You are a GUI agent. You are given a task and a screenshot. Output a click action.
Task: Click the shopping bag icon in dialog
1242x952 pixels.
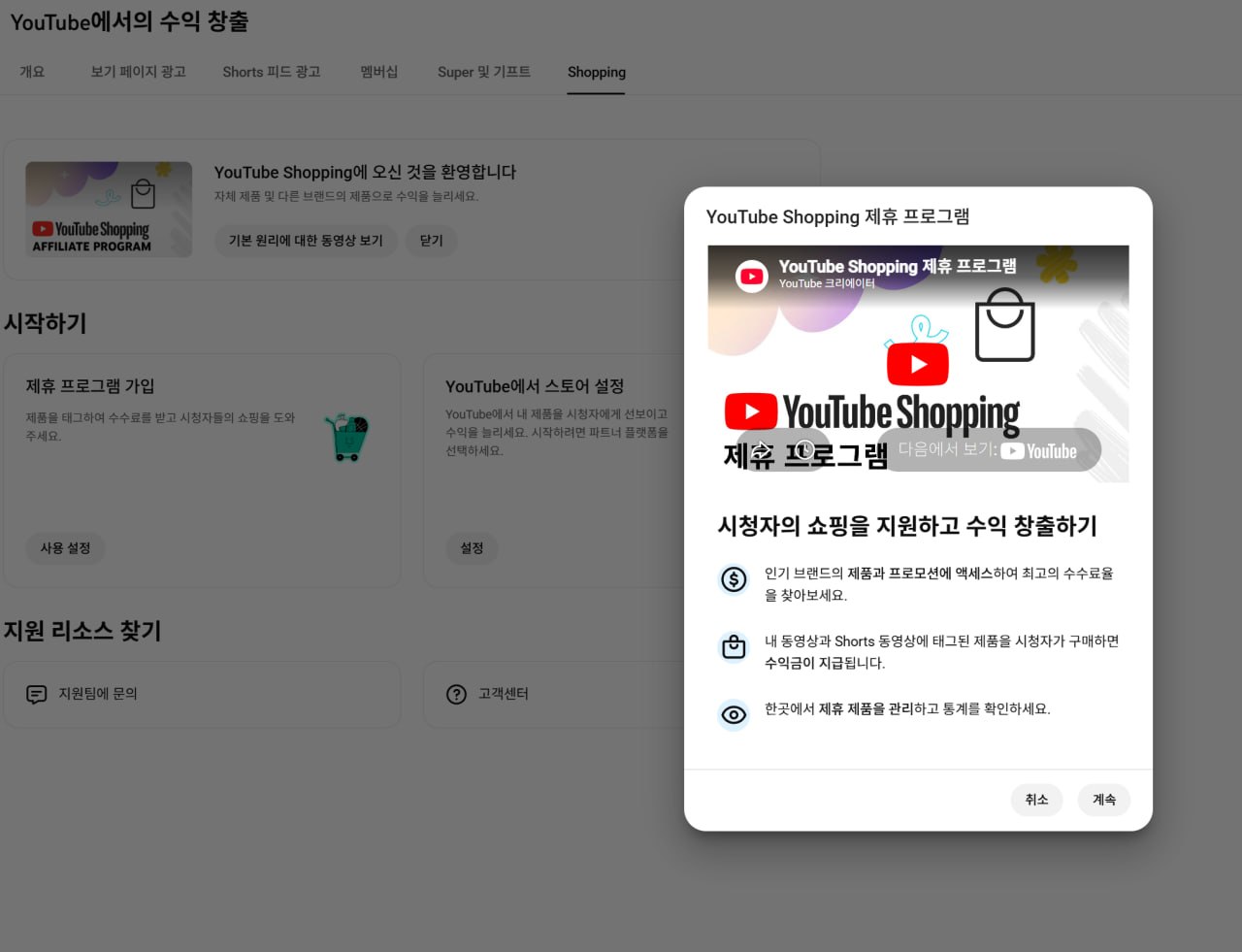(x=734, y=647)
